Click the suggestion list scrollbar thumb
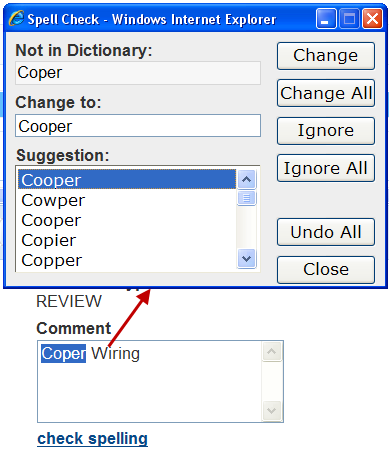The width and height of the screenshot is (389, 451). (246, 198)
